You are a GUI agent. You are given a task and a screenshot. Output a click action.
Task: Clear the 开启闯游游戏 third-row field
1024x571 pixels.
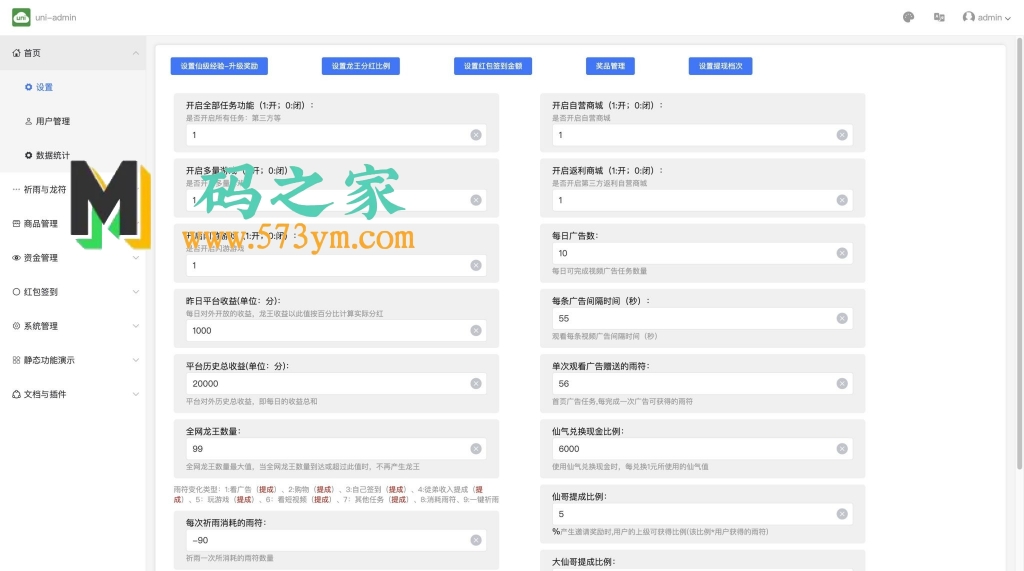[476, 265]
